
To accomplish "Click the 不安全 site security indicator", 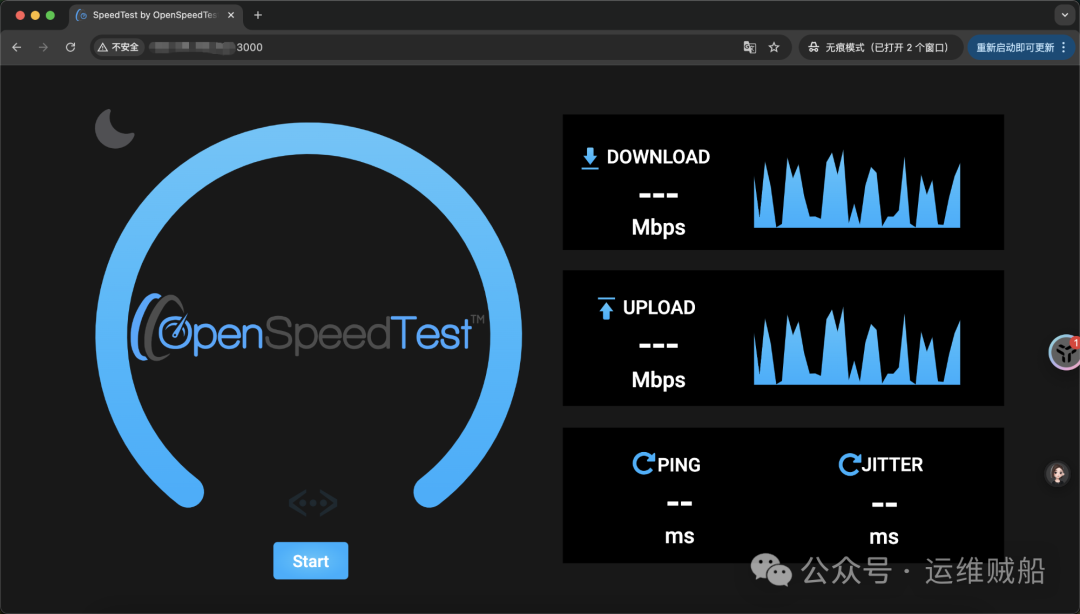I will [x=118, y=47].
